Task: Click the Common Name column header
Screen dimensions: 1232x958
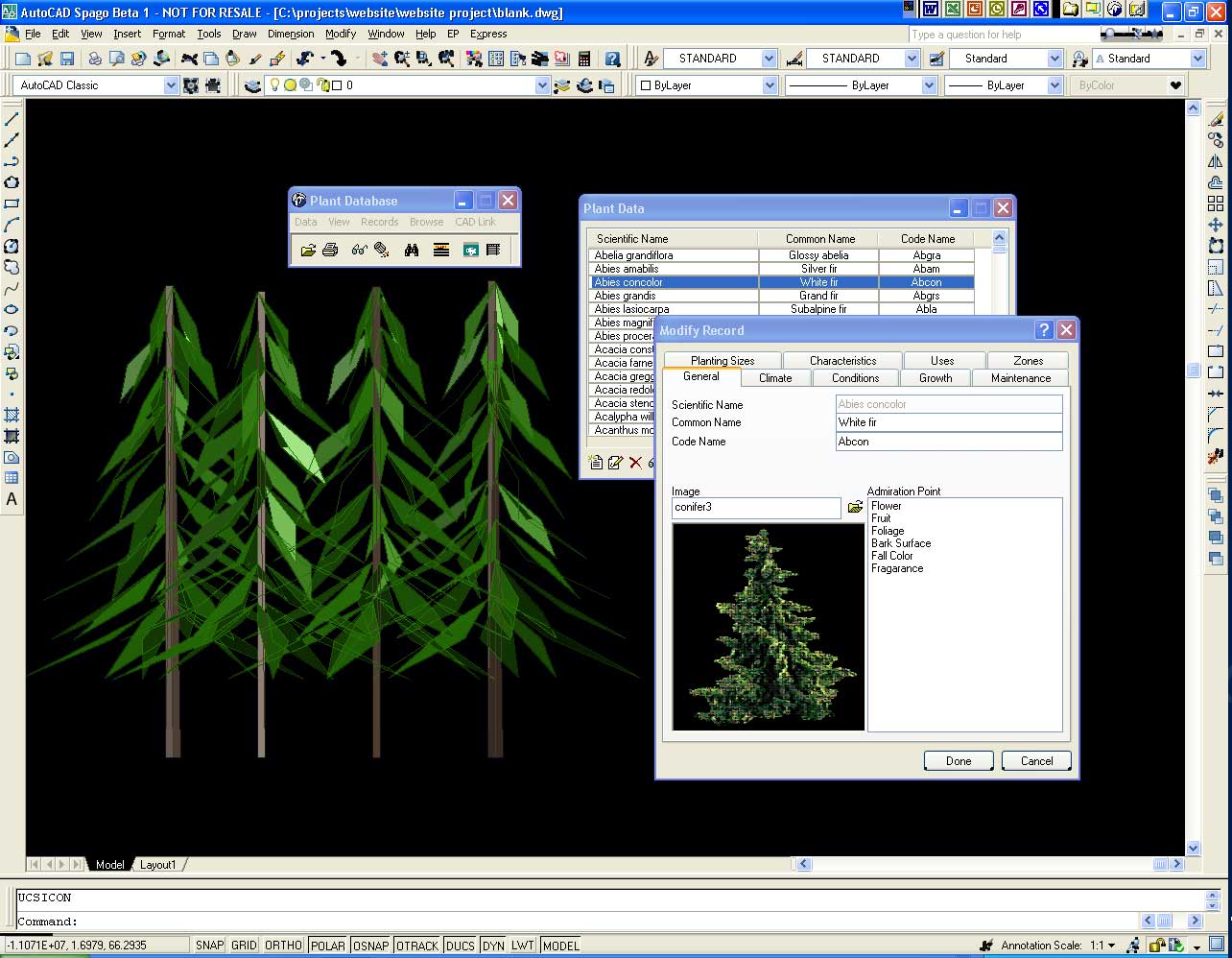Action: pos(820,239)
